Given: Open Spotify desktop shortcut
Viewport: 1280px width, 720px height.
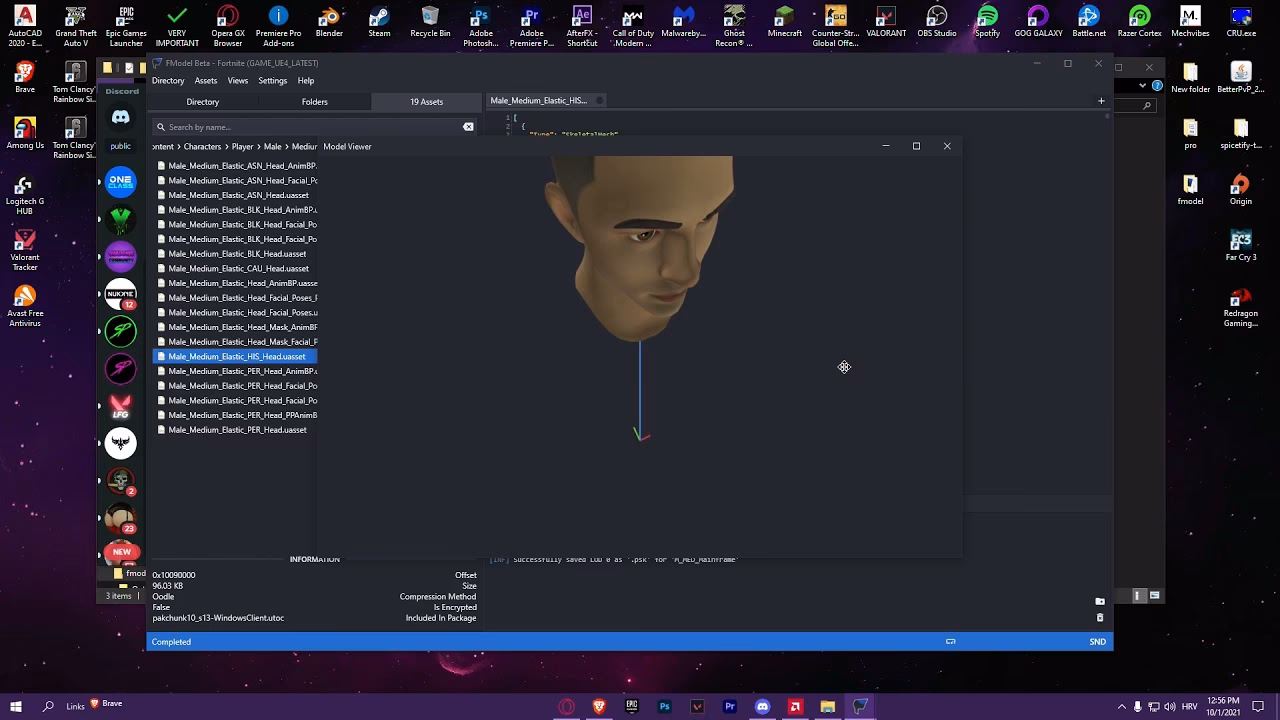Looking at the screenshot, I should point(987,24).
